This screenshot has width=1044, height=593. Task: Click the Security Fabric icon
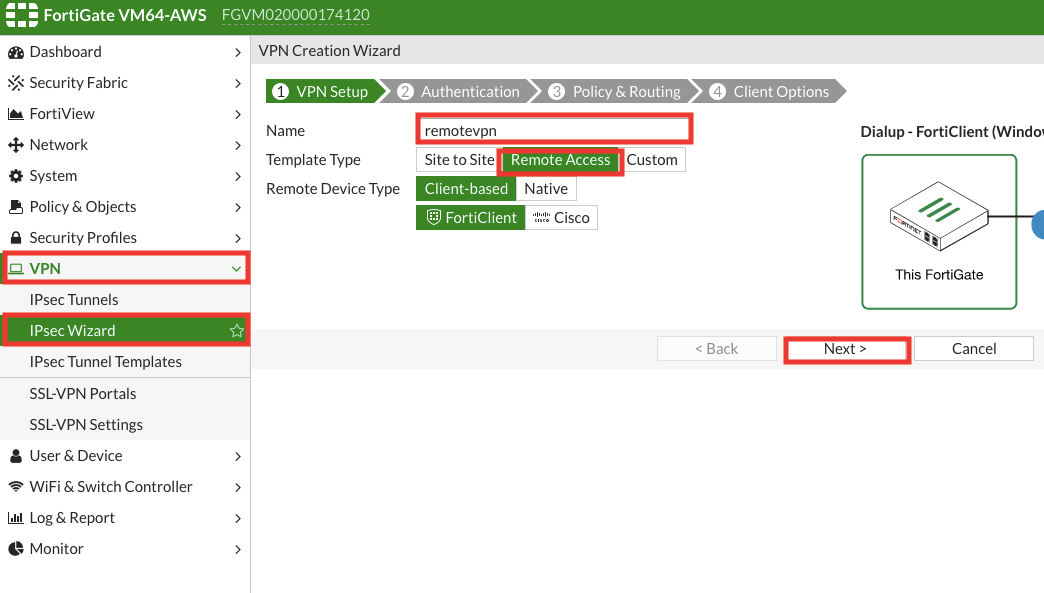point(15,83)
